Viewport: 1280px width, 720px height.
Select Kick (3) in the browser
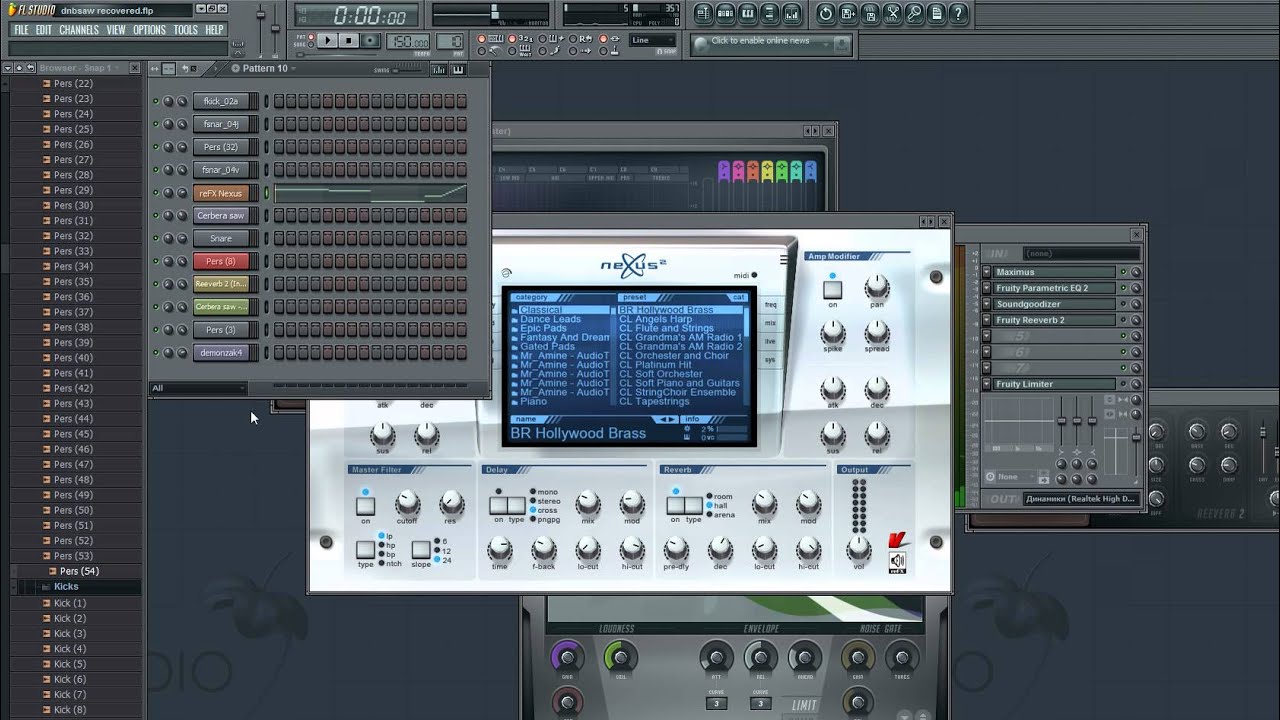70,633
